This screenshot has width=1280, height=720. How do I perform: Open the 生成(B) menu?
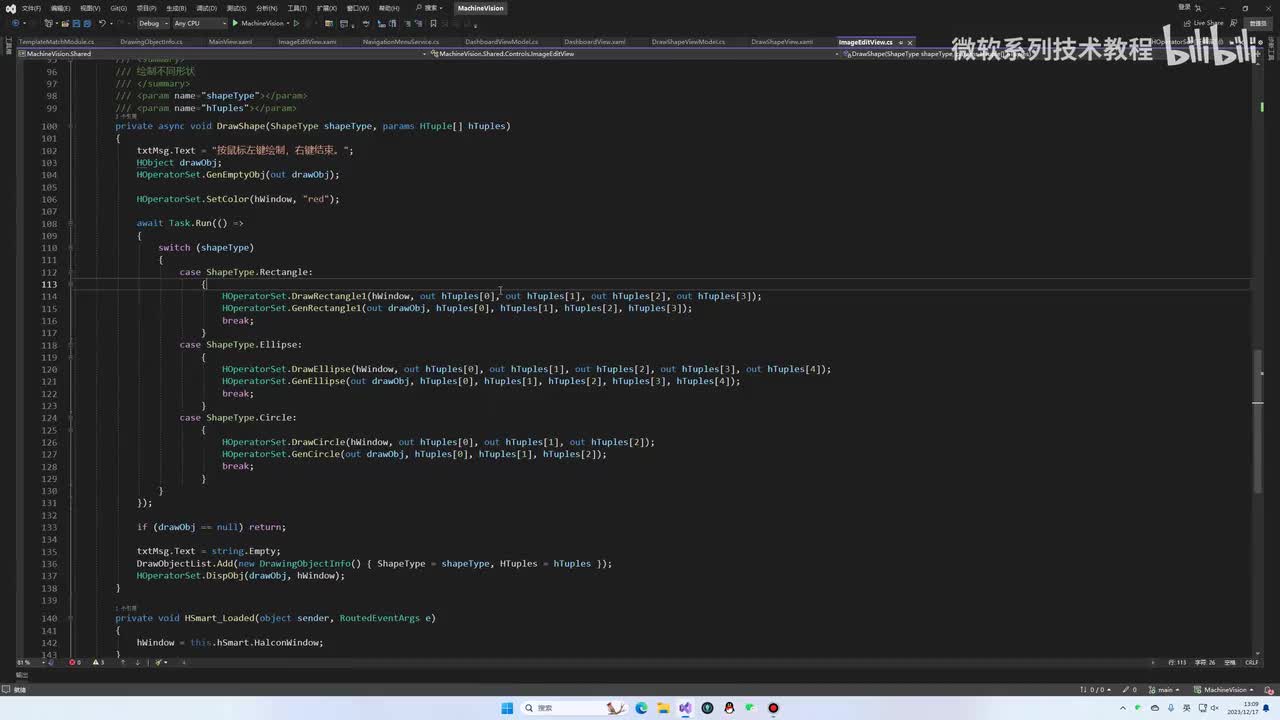coord(176,8)
